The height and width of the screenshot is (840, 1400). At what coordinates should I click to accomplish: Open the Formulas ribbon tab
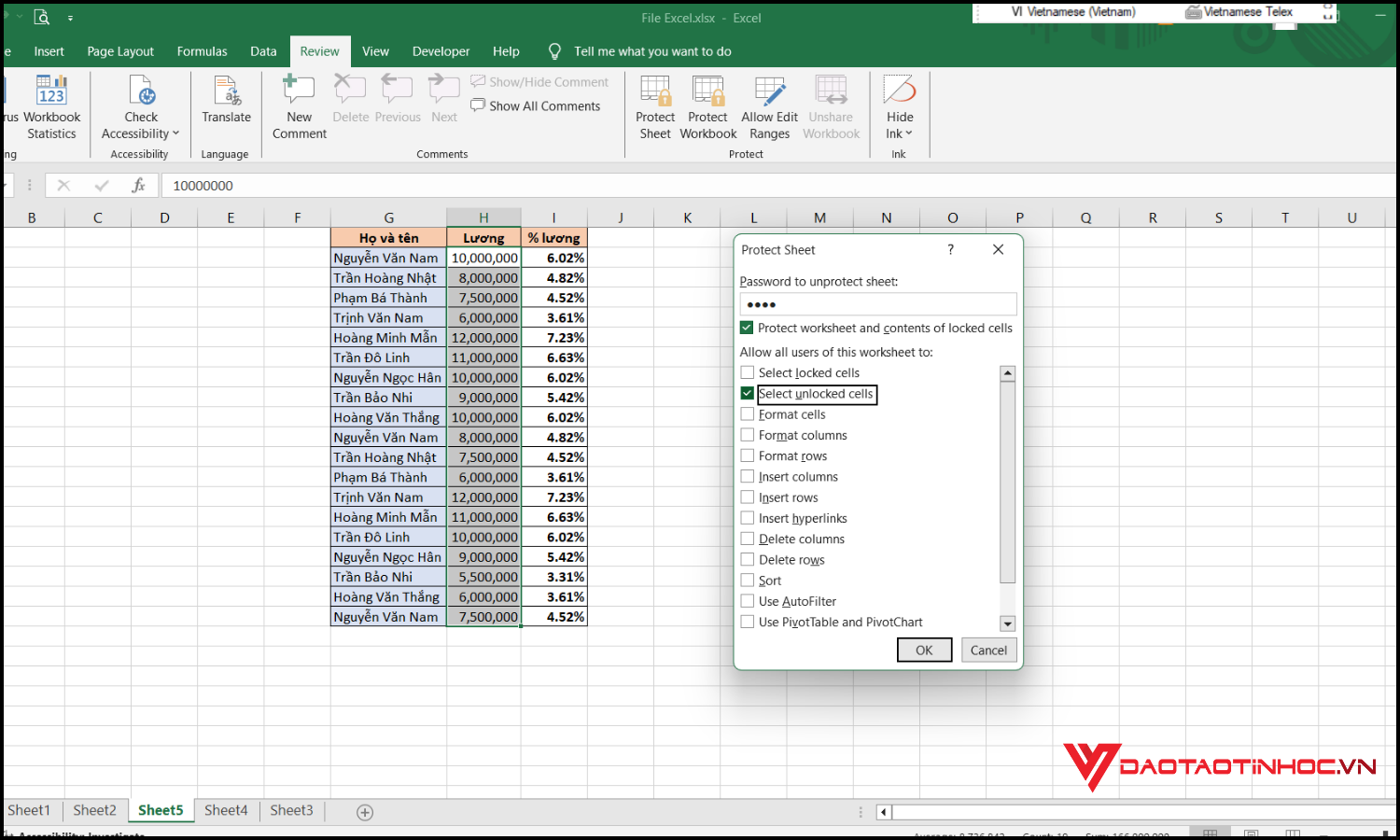pos(202,51)
